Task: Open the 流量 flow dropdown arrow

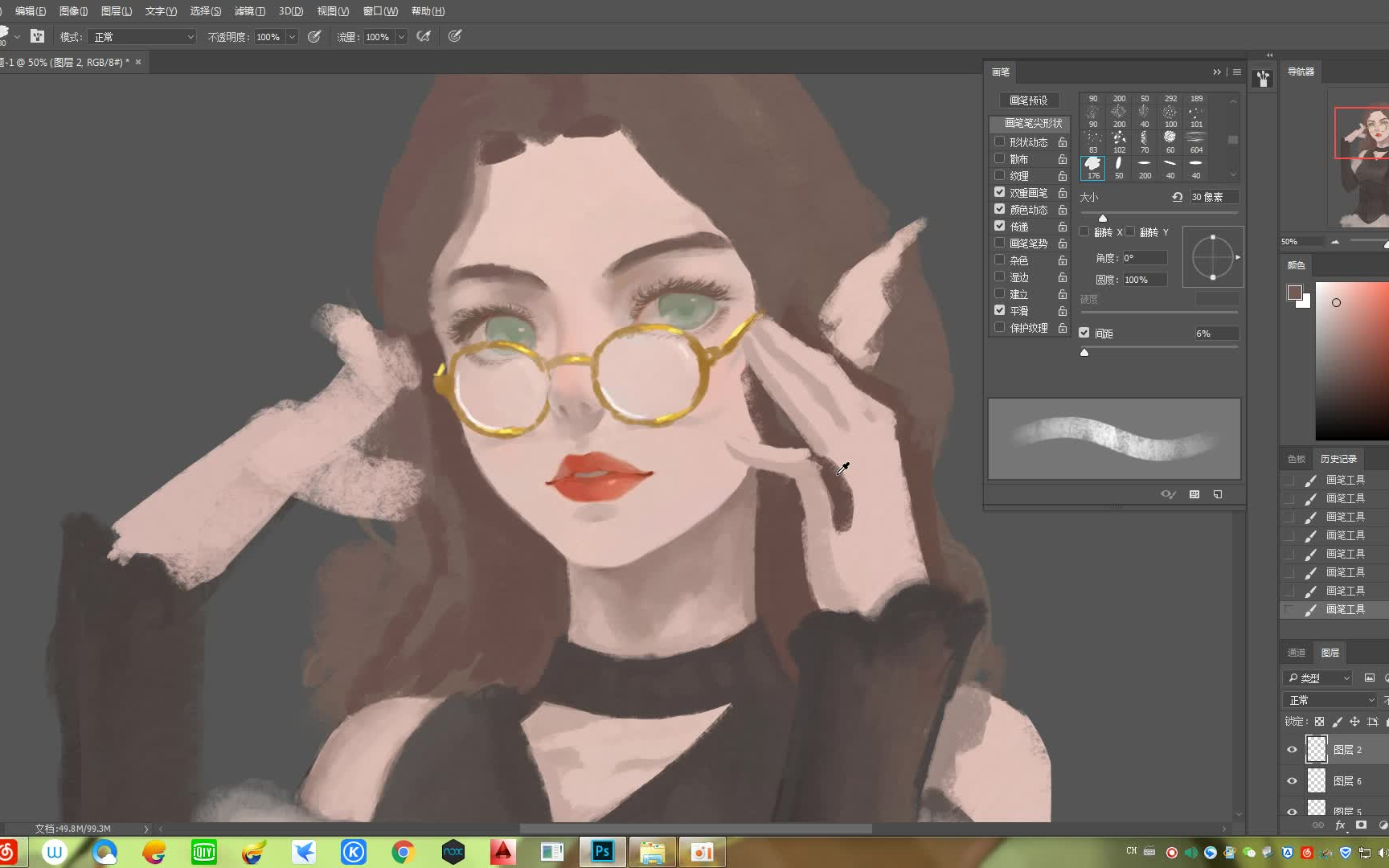Action: pyautogui.click(x=401, y=37)
